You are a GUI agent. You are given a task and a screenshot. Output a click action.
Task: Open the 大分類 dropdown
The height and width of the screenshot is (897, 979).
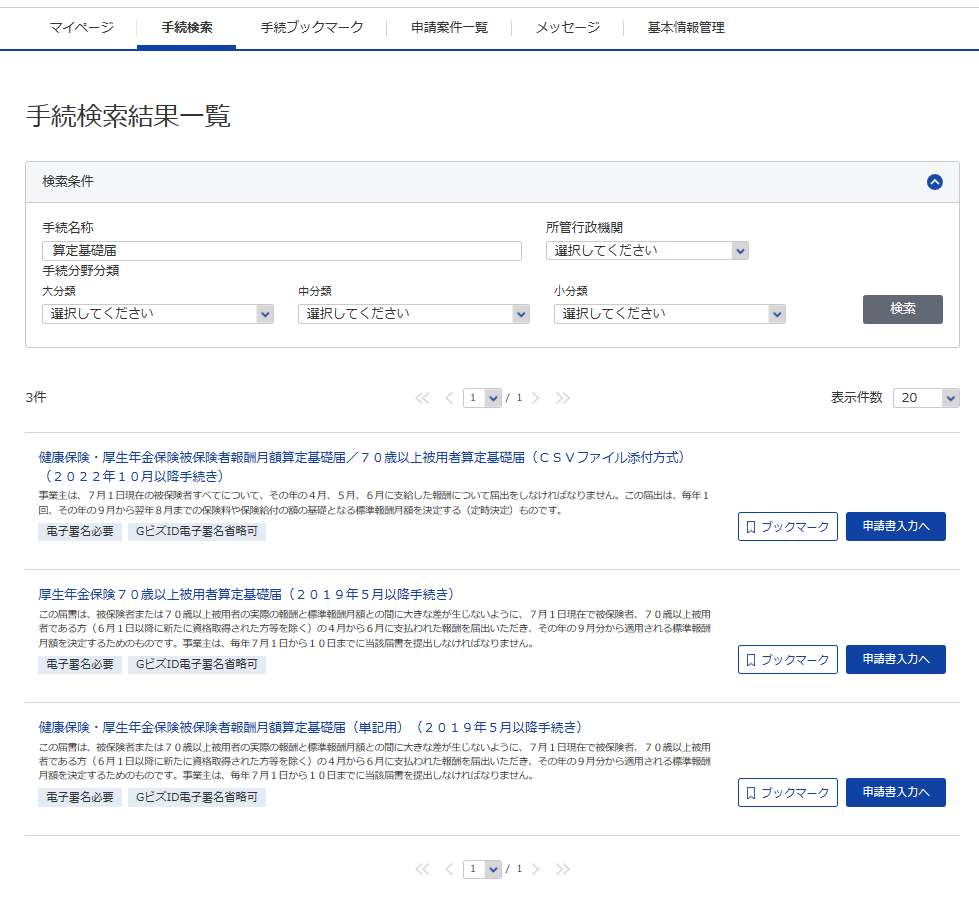point(157,314)
